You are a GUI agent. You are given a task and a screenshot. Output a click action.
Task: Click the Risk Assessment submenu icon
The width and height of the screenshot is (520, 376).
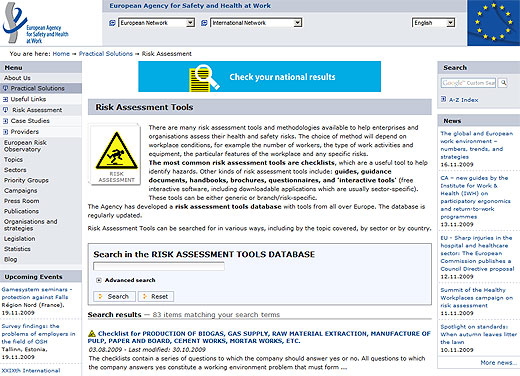5,110
